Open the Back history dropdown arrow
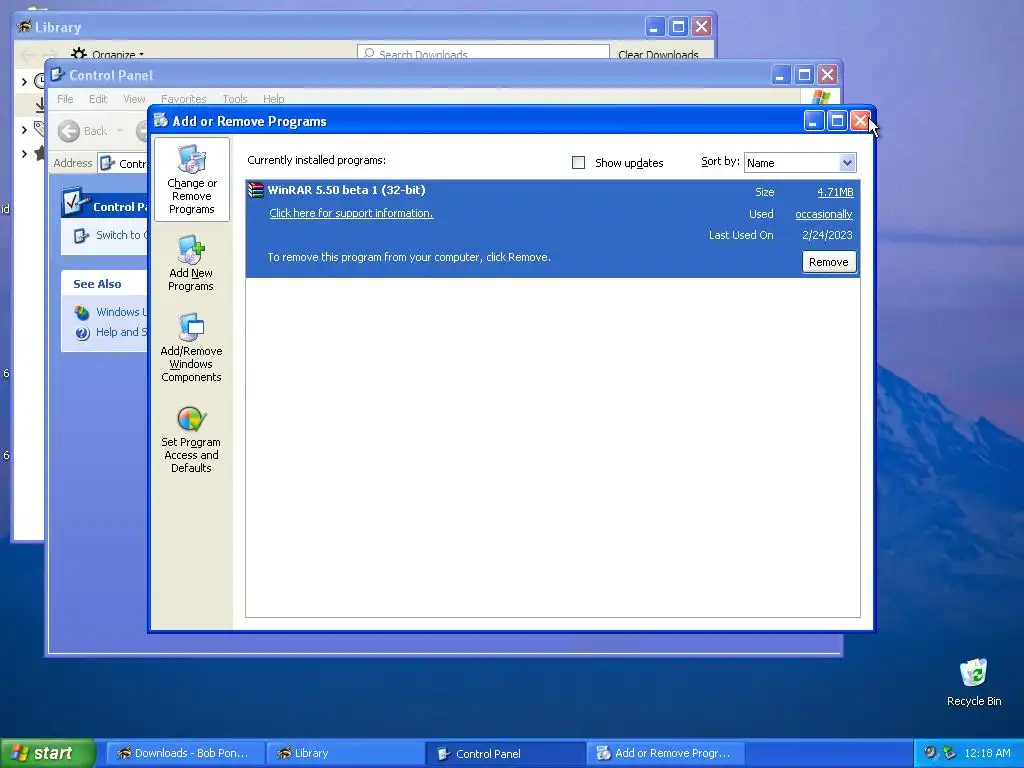The image size is (1024, 768). [x=120, y=131]
